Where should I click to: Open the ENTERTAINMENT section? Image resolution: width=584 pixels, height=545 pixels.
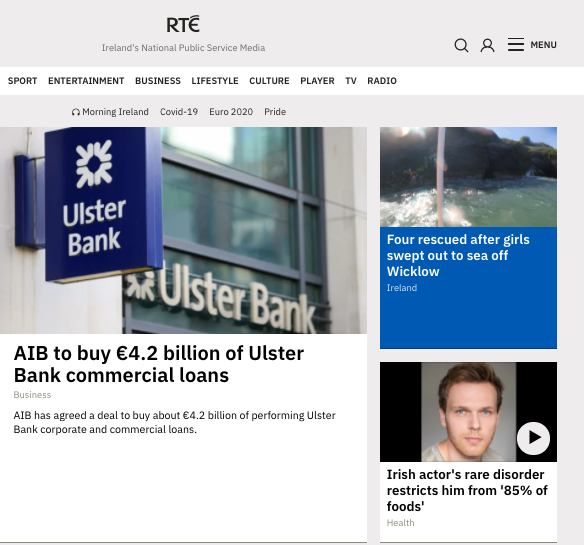pyautogui.click(x=86, y=81)
